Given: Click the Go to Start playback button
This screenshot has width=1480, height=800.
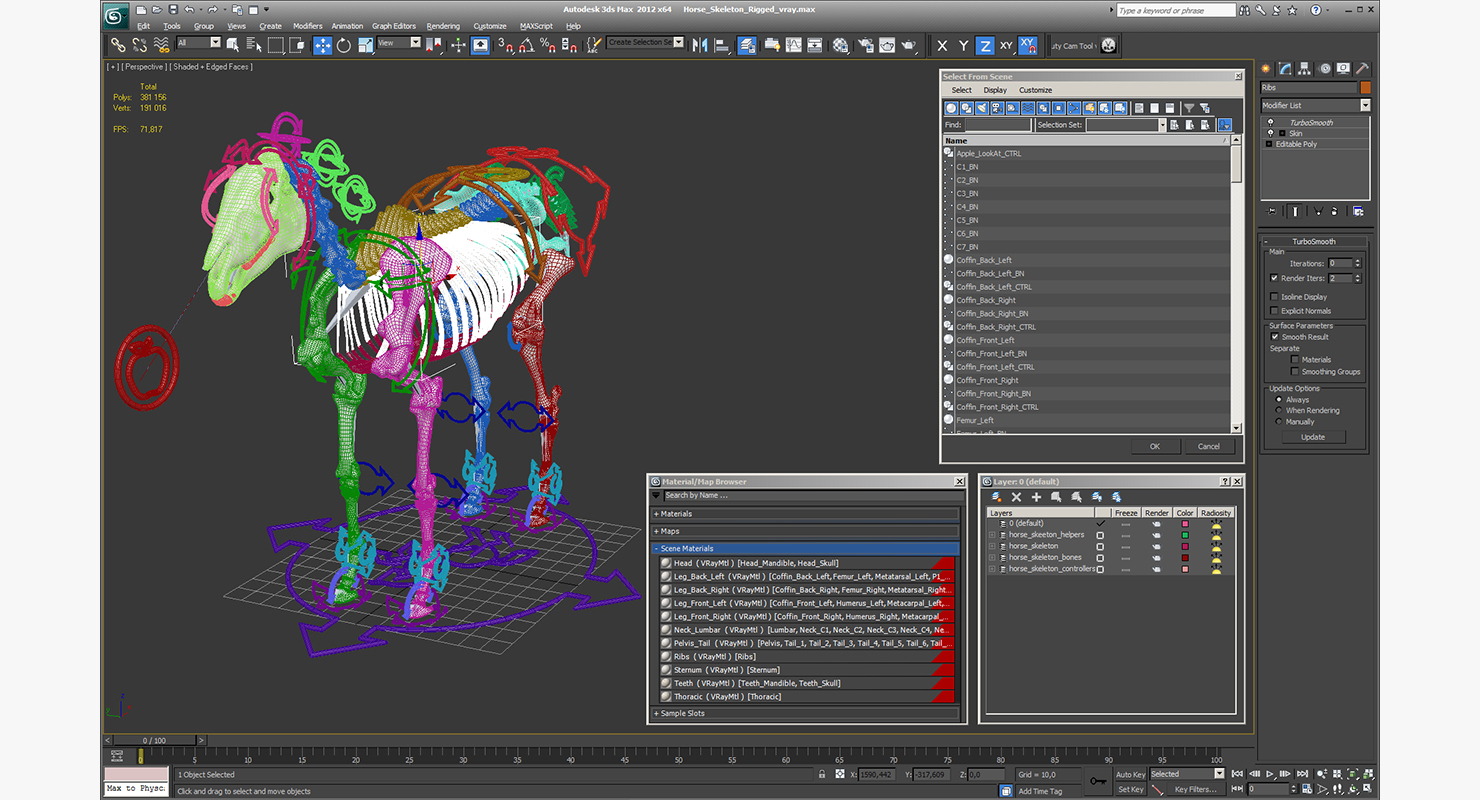Looking at the screenshot, I should pos(1237,774).
